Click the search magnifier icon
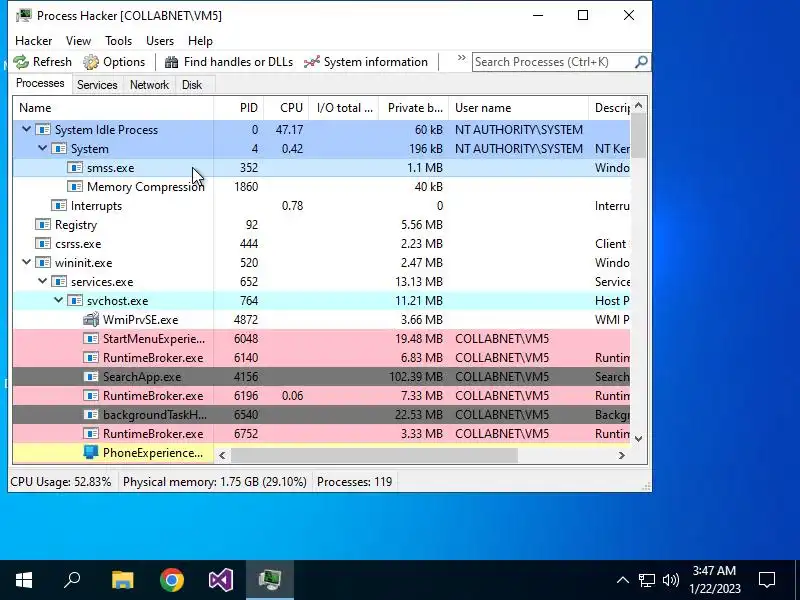This screenshot has height=600, width=800. click(x=641, y=62)
